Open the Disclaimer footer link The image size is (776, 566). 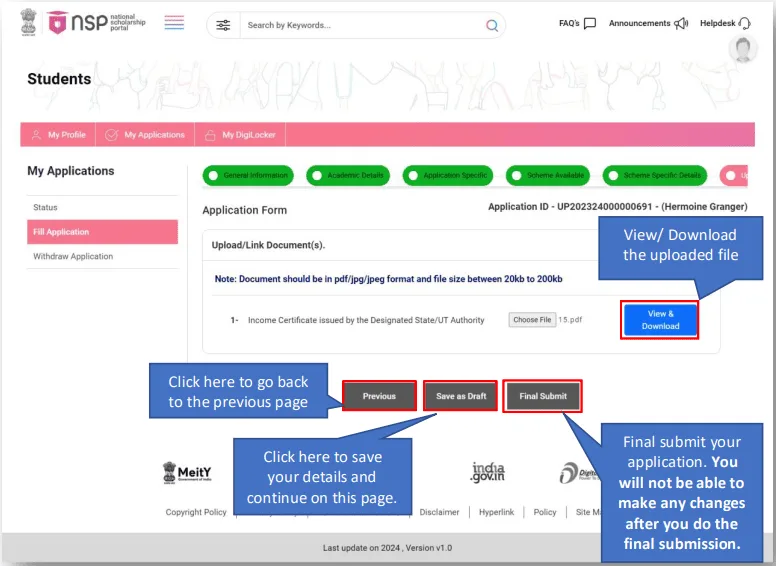click(x=439, y=512)
